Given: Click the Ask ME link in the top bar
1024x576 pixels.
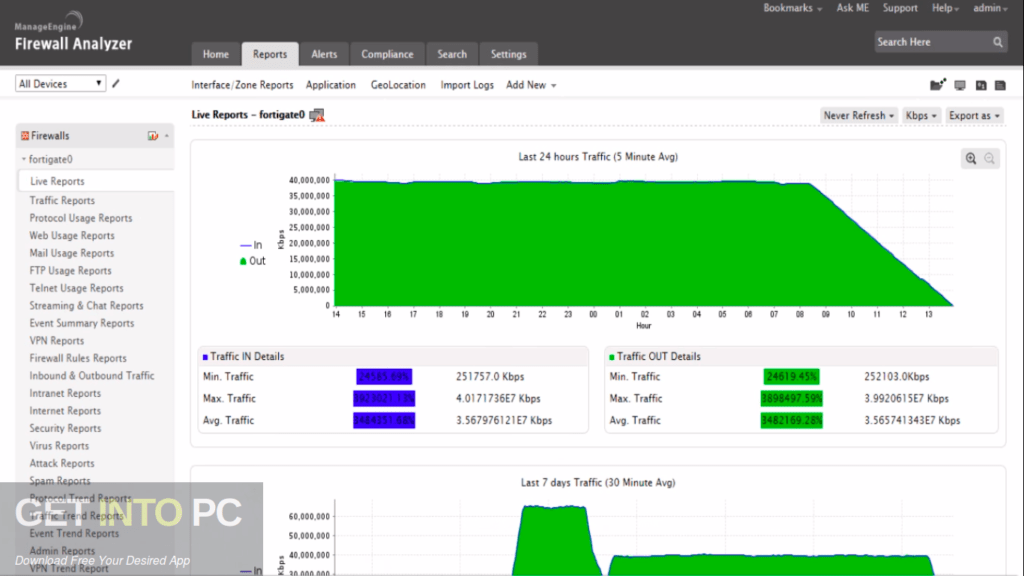Looking at the screenshot, I should coord(852,8).
